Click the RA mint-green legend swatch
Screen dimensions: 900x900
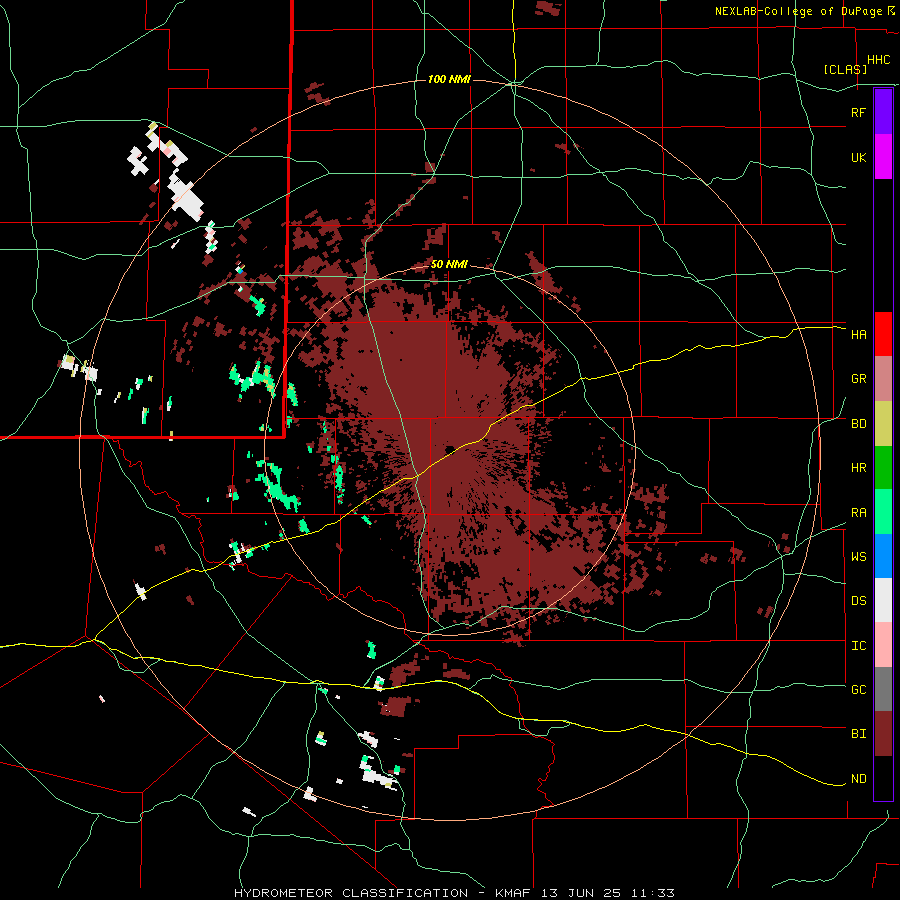pos(883,512)
